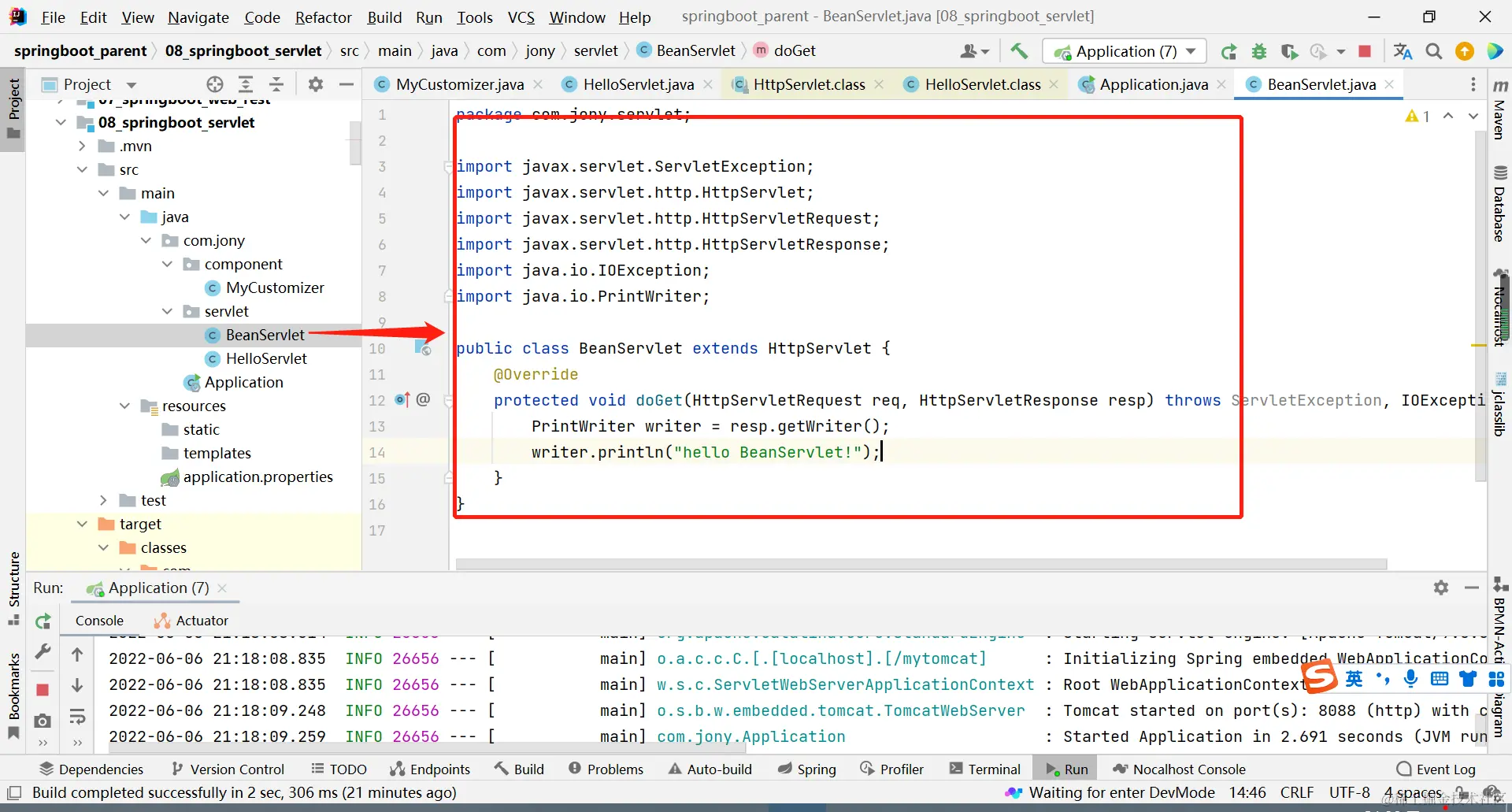Open the Event Log
The image size is (1512, 812).
point(1436,769)
